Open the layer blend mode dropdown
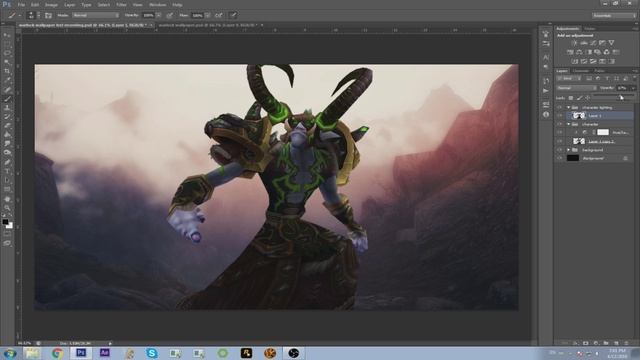The height and width of the screenshot is (360, 640). pos(576,88)
